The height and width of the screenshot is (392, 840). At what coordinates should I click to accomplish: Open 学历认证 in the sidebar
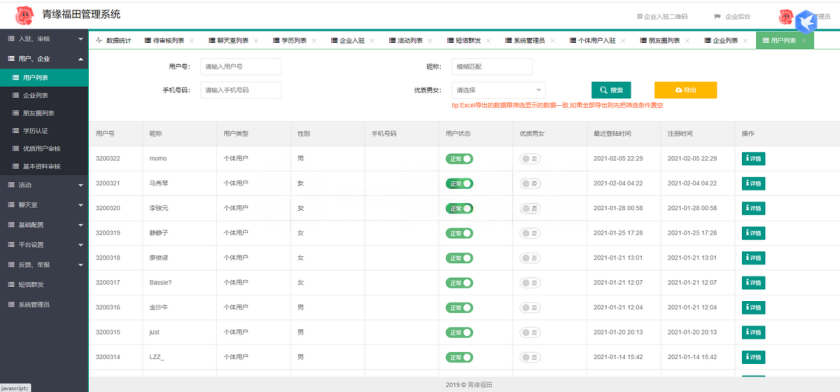tap(44, 131)
